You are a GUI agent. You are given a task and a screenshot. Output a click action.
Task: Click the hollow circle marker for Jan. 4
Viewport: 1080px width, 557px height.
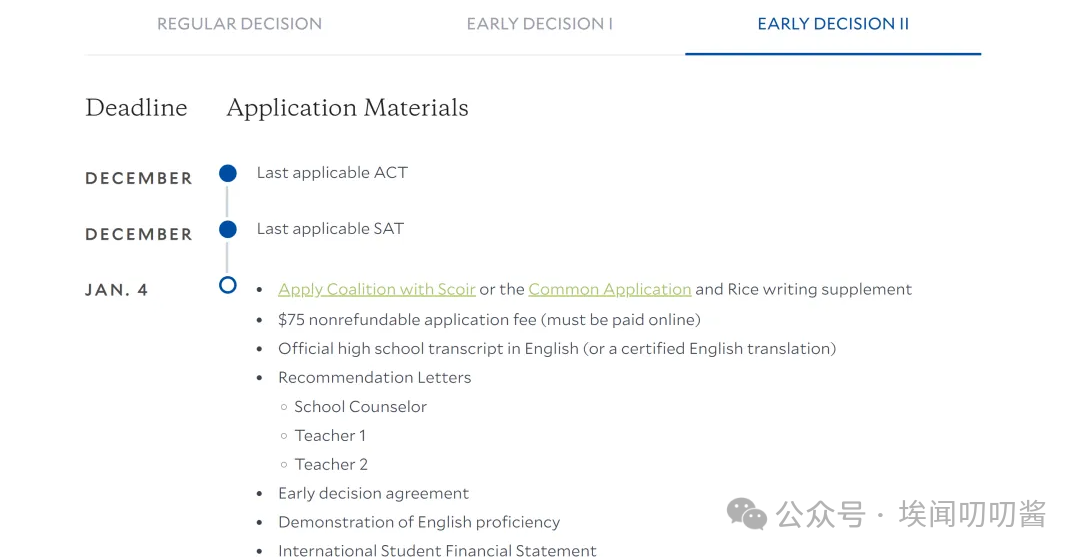(228, 285)
